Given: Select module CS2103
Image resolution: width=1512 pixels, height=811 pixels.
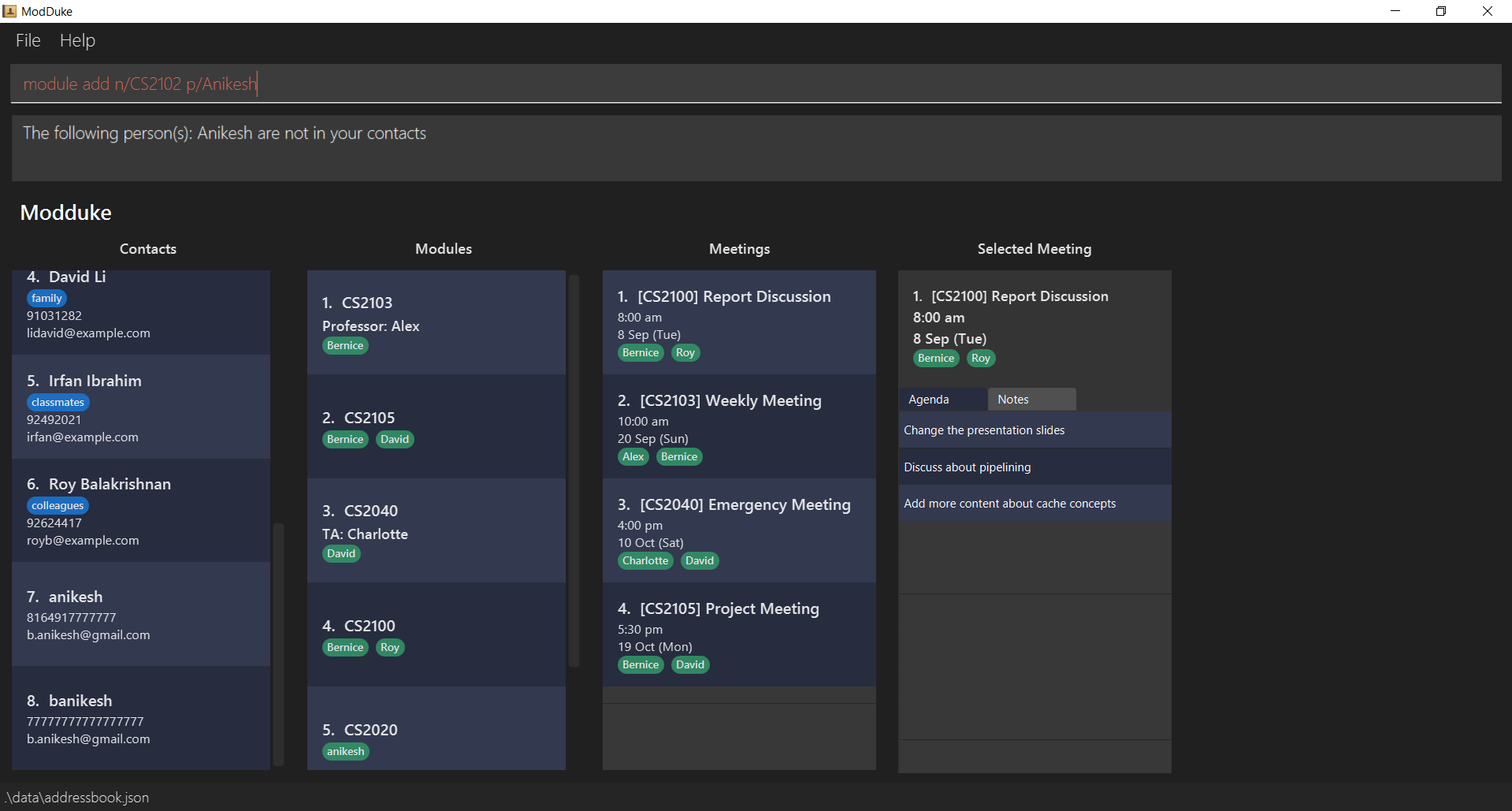Looking at the screenshot, I should (437, 322).
